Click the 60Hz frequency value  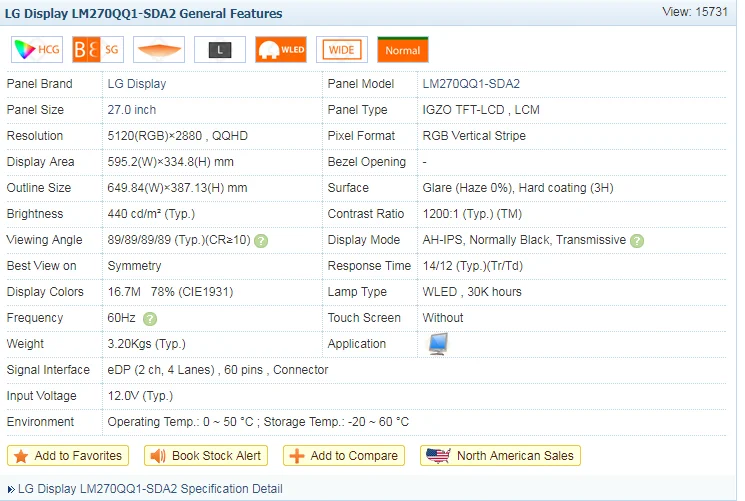click(122, 318)
